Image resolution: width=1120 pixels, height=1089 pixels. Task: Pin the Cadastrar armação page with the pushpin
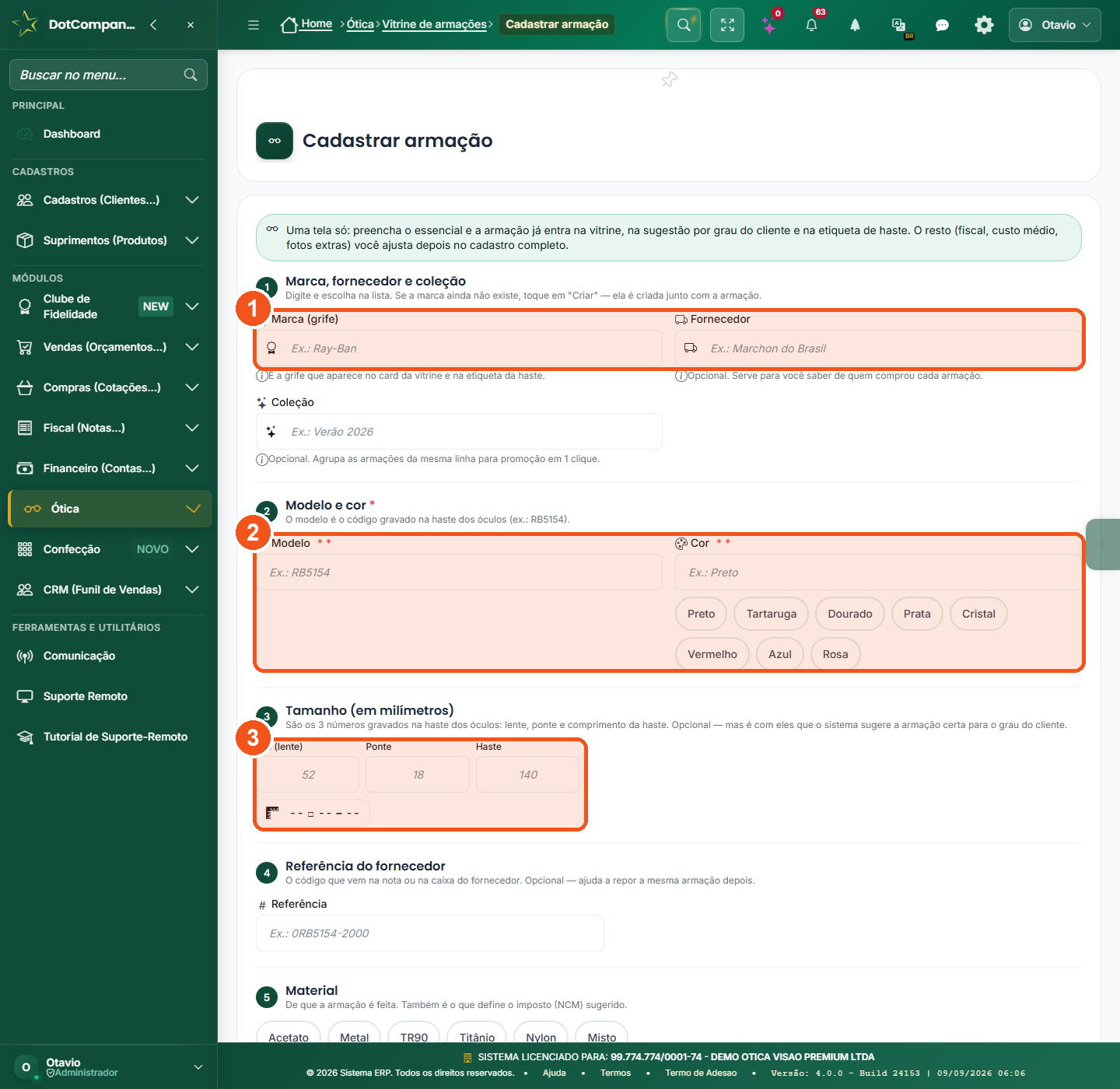click(670, 79)
